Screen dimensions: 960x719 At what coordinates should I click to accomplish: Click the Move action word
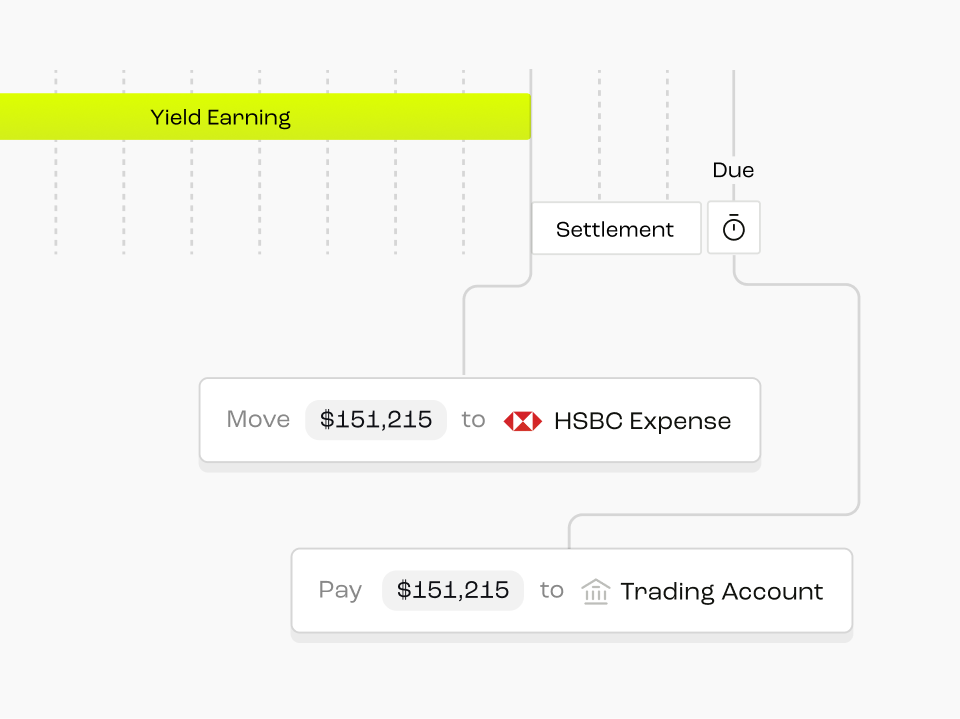pyautogui.click(x=258, y=420)
